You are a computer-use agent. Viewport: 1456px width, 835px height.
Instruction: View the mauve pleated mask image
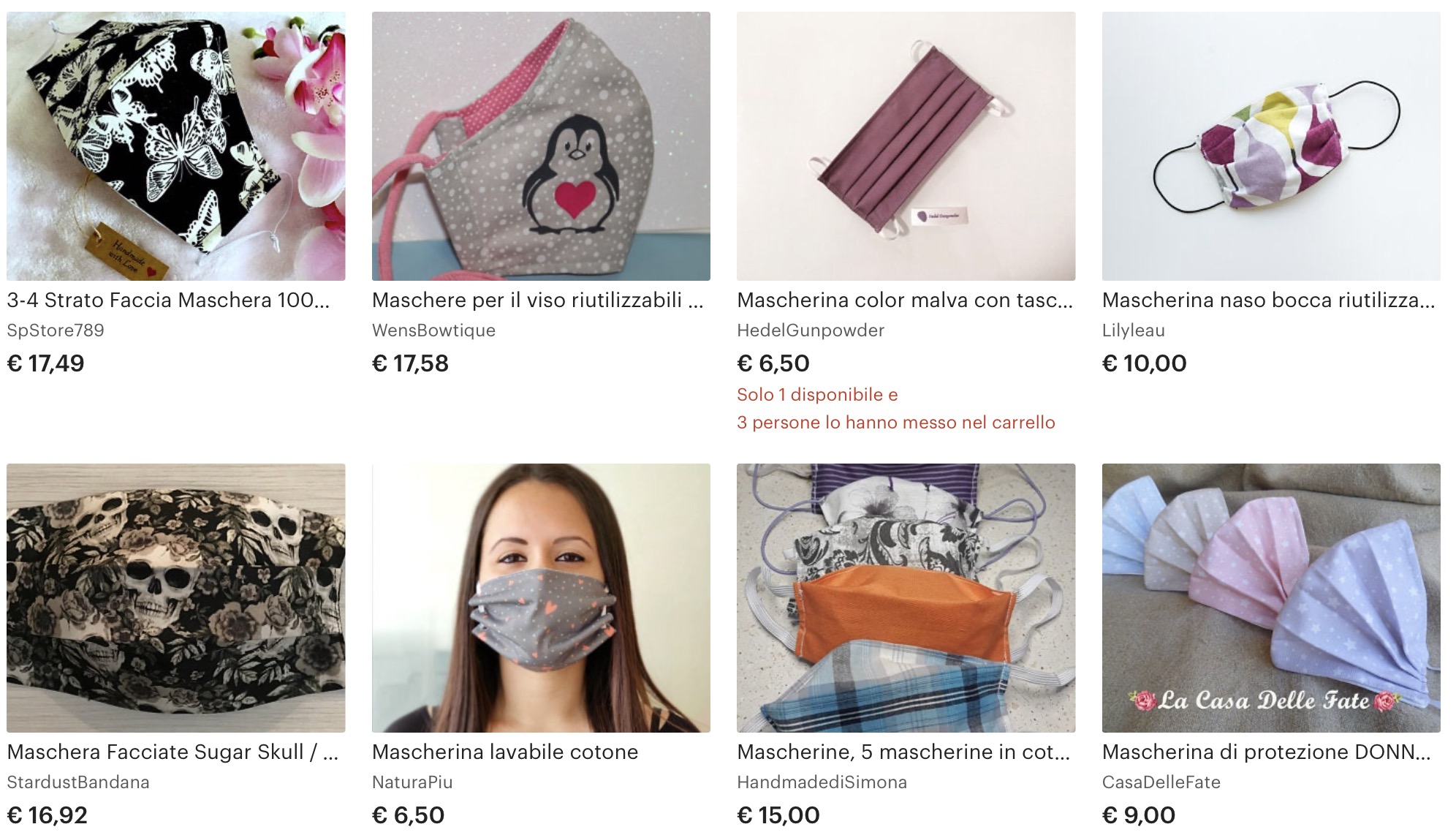click(x=906, y=146)
